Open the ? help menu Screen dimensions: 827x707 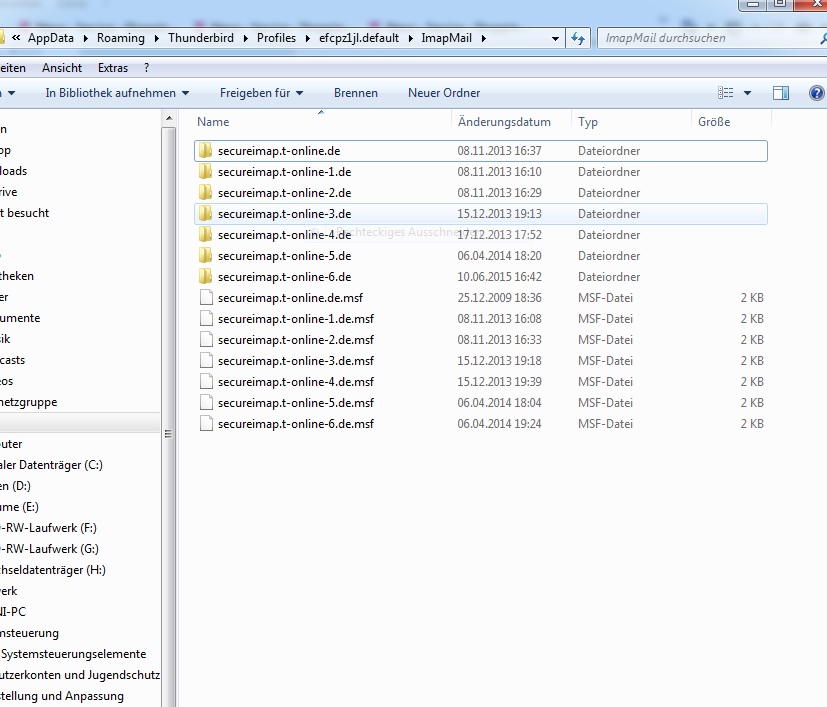[x=147, y=68]
